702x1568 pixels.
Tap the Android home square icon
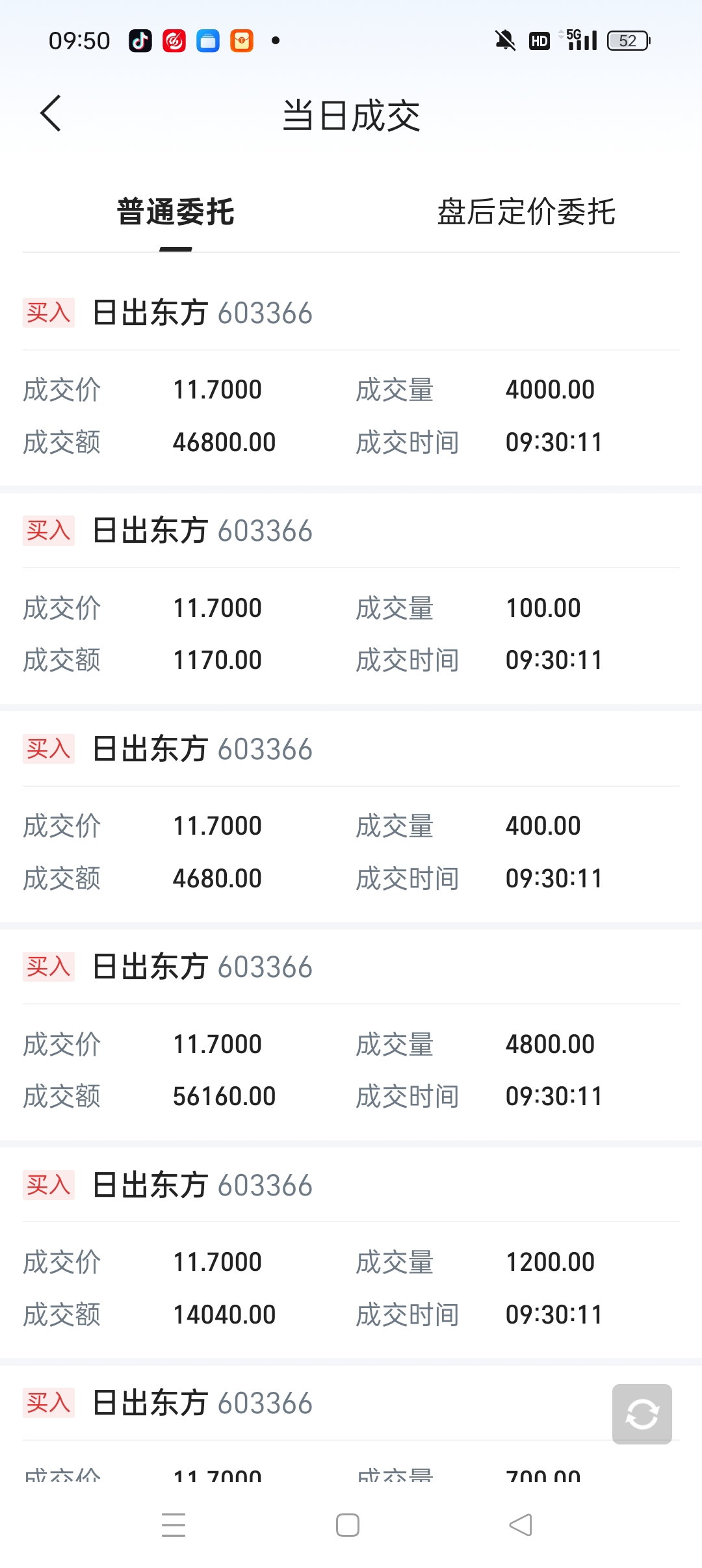(x=348, y=1525)
